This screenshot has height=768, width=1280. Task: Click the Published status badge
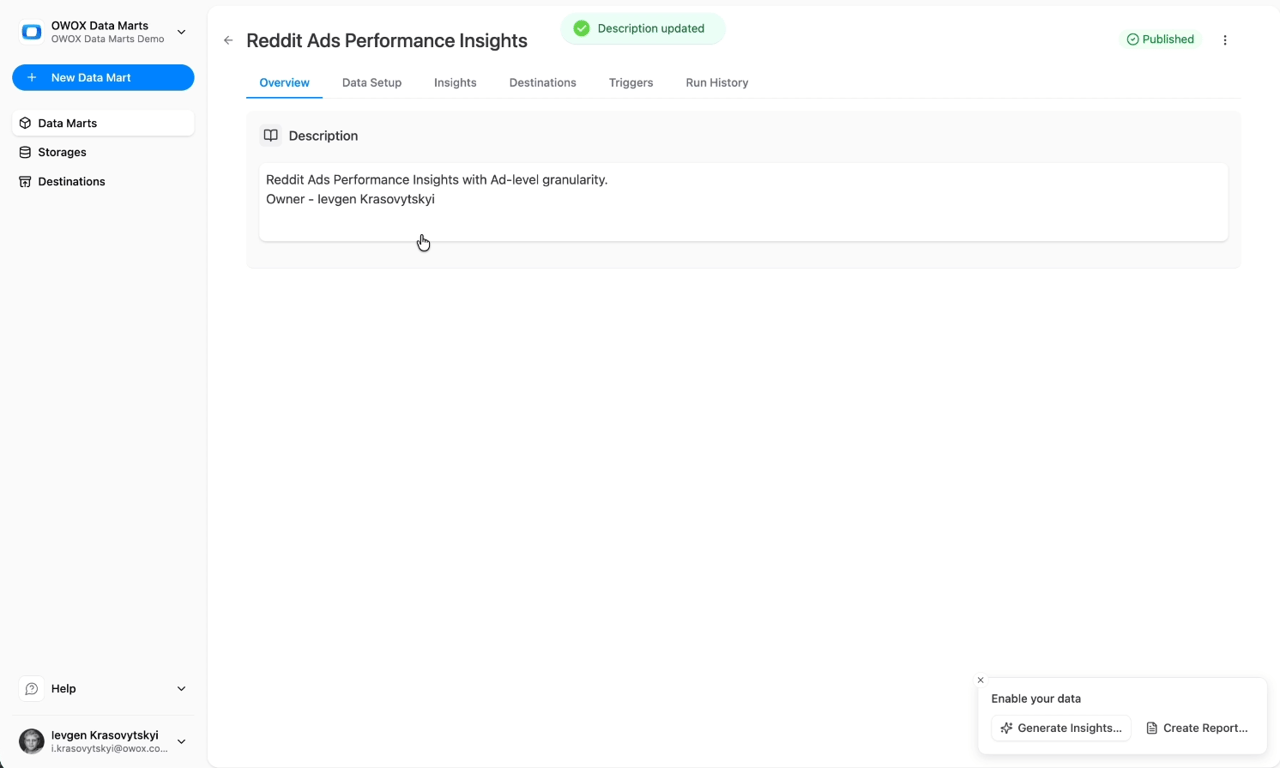pos(1160,39)
